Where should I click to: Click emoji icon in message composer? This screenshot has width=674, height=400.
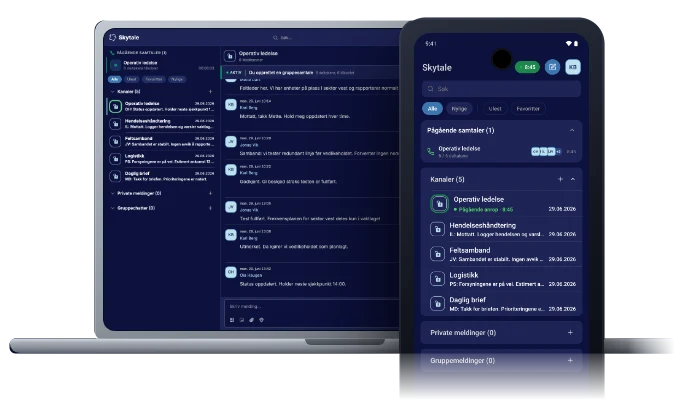click(261, 320)
